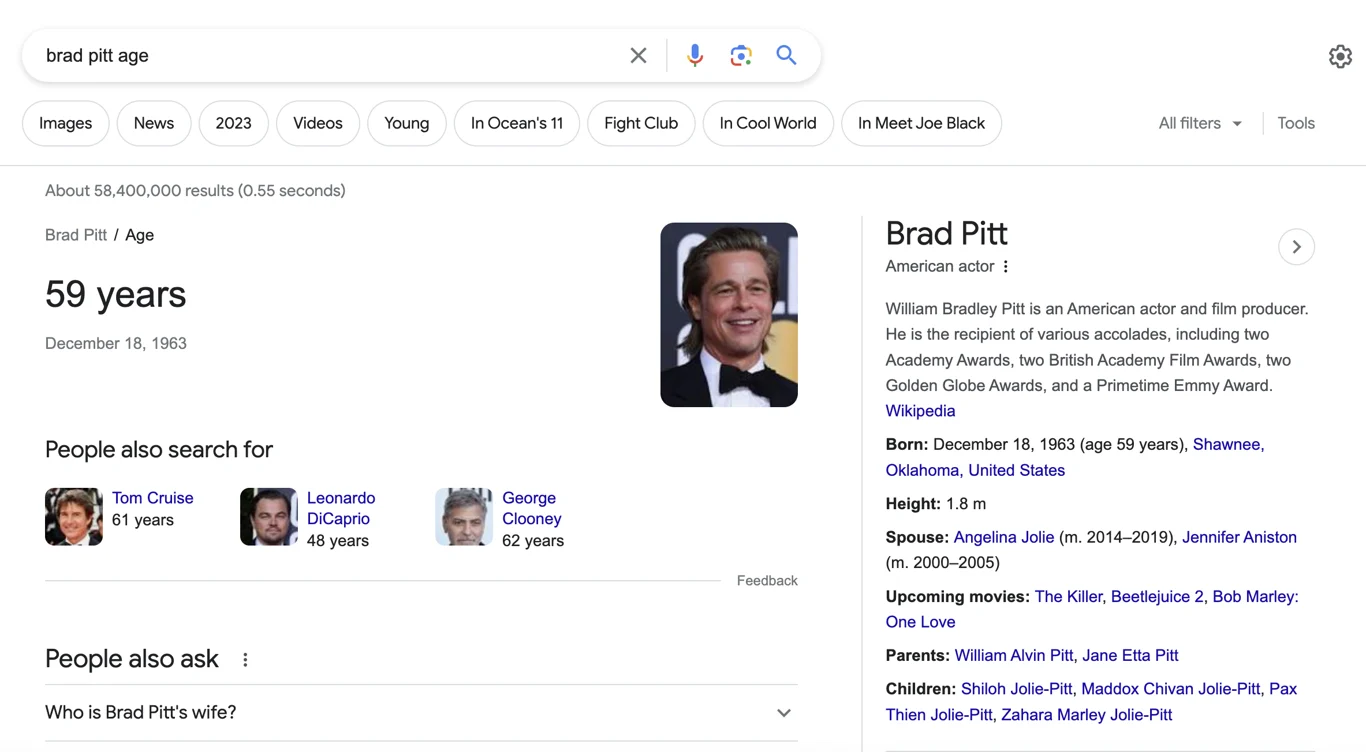1366x752 pixels.
Task: Apply the Fight Club filter chip
Action: click(640, 123)
